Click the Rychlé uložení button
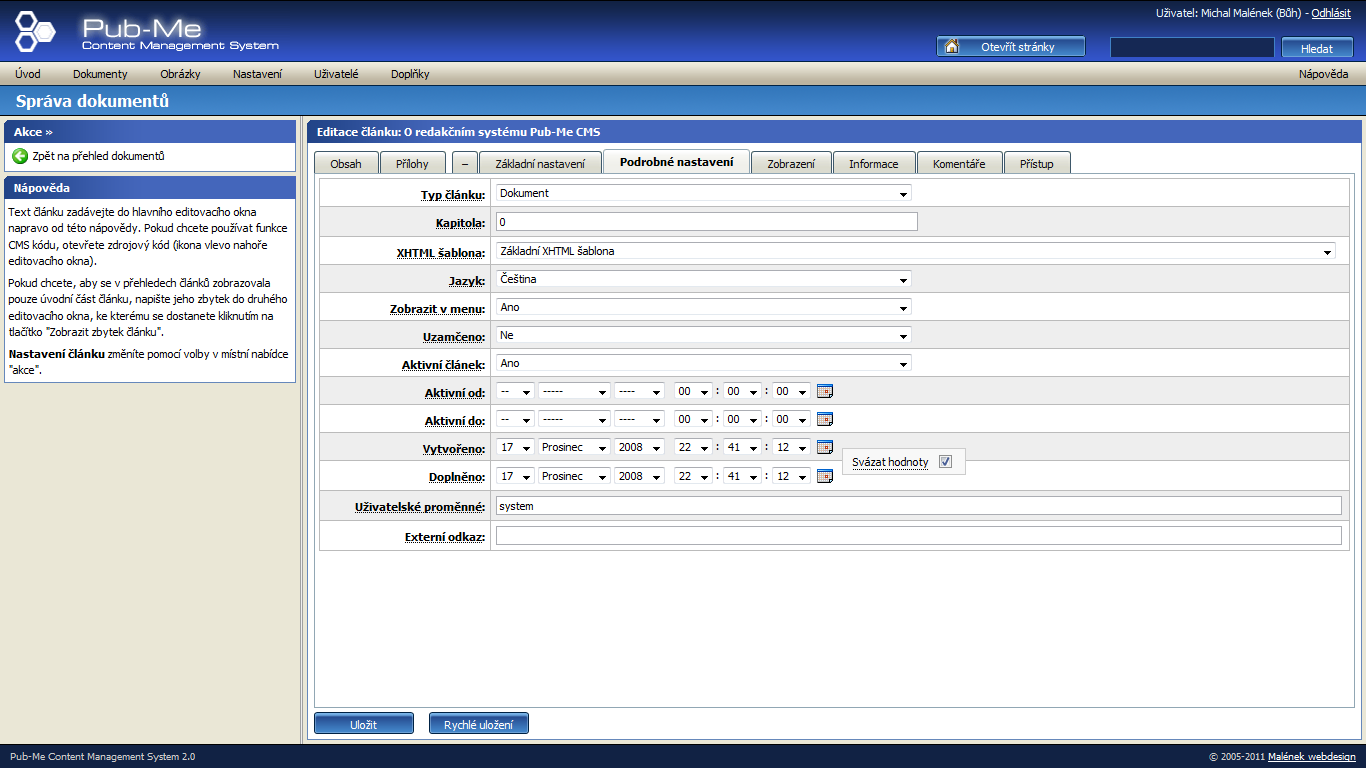The image size is (1366, 768). pos(479,724)
